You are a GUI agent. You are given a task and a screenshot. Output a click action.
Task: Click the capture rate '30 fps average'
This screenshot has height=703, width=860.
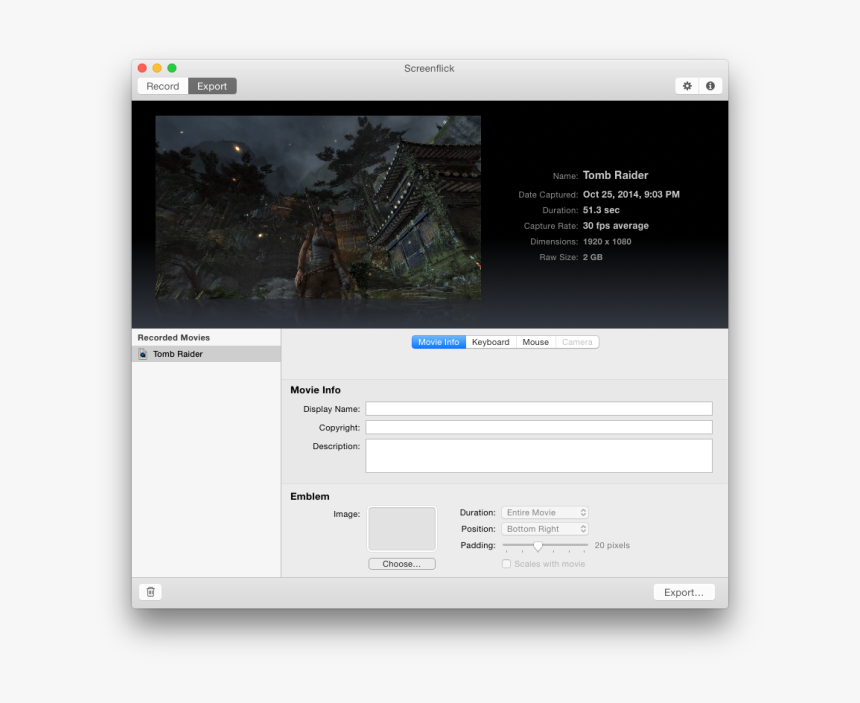click(615, 226)
